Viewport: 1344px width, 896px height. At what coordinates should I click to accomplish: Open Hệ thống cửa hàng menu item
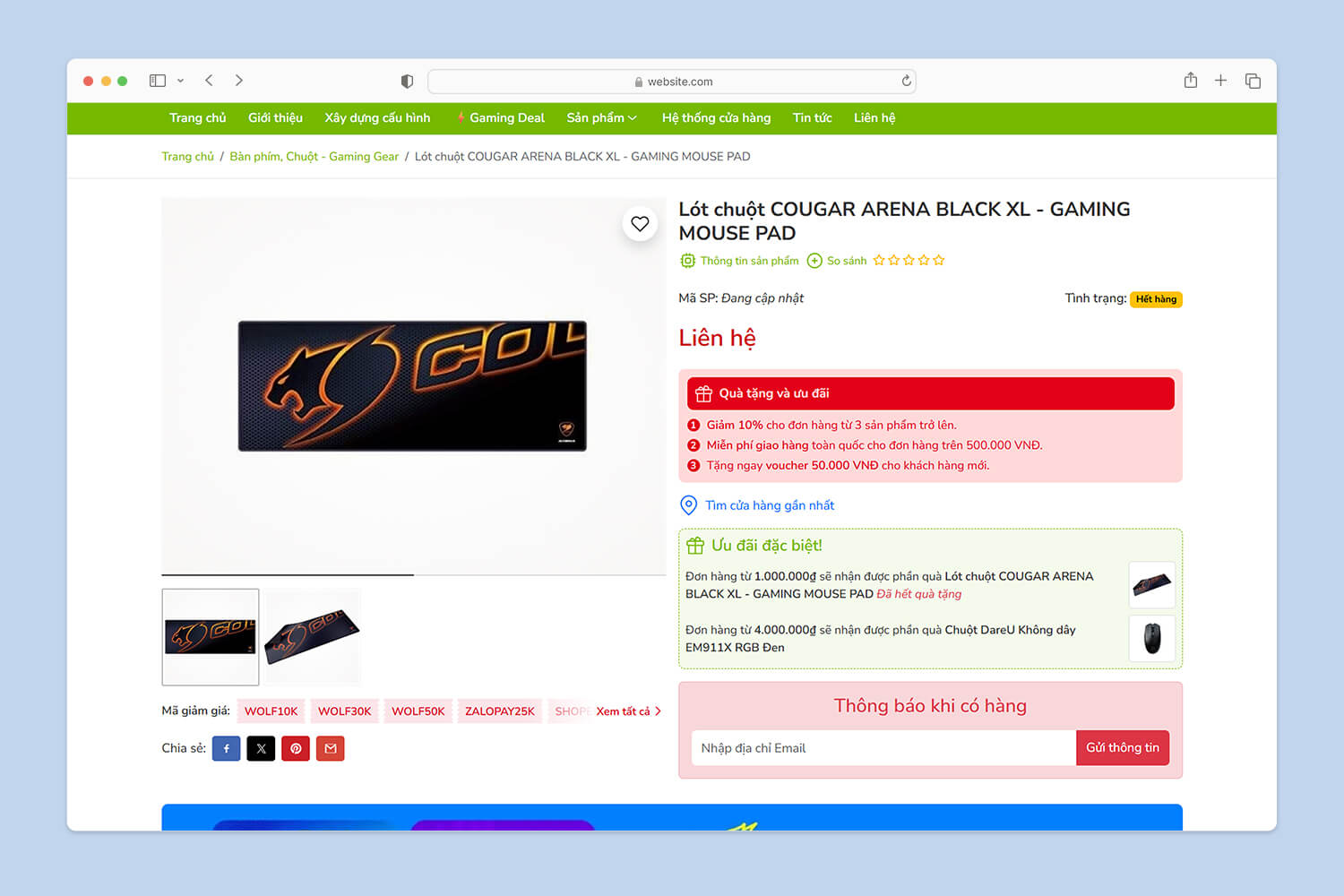(x=716, y=117)
